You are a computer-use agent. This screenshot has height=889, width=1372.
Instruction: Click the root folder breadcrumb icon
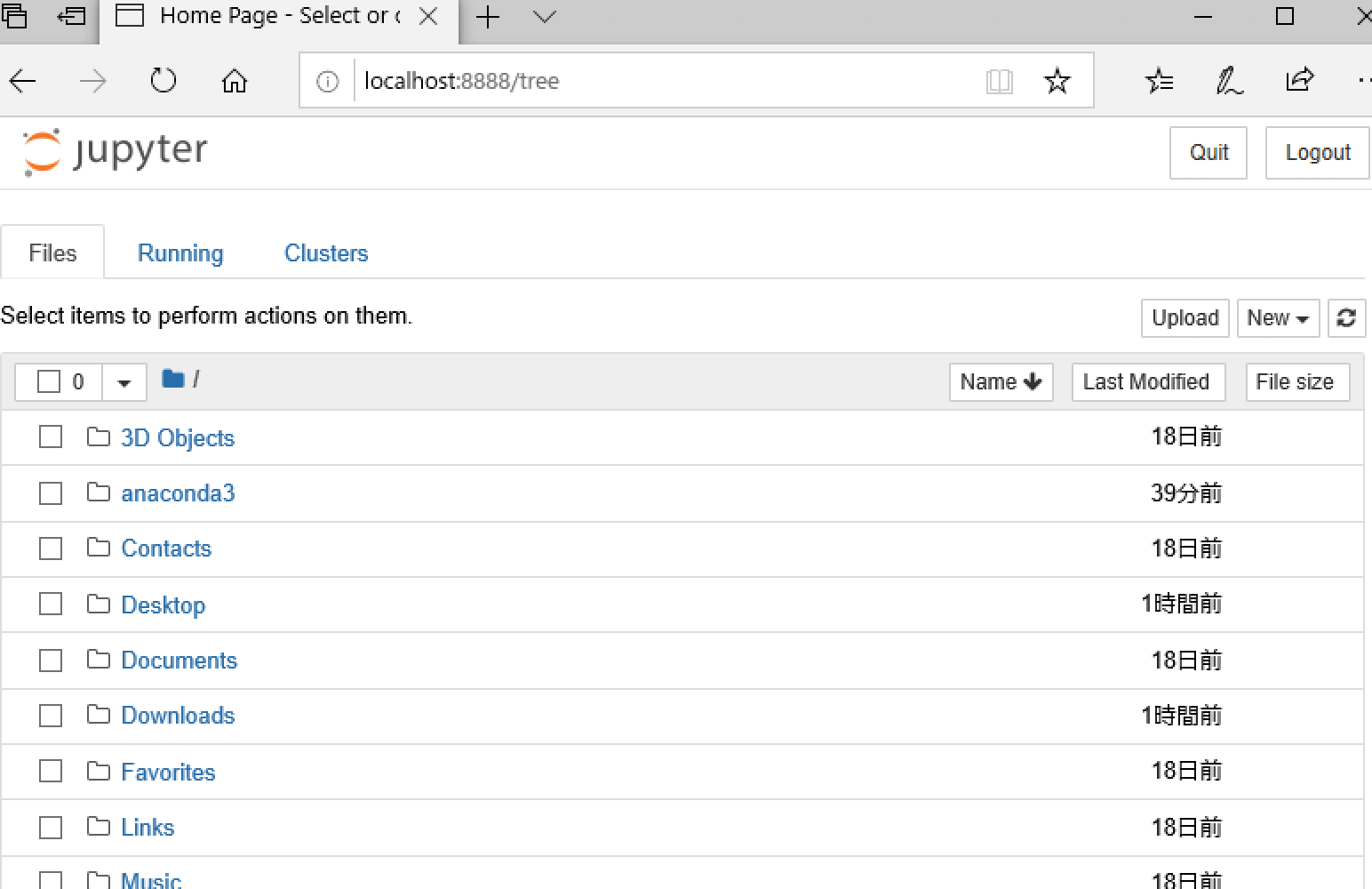tap(173, 380)
